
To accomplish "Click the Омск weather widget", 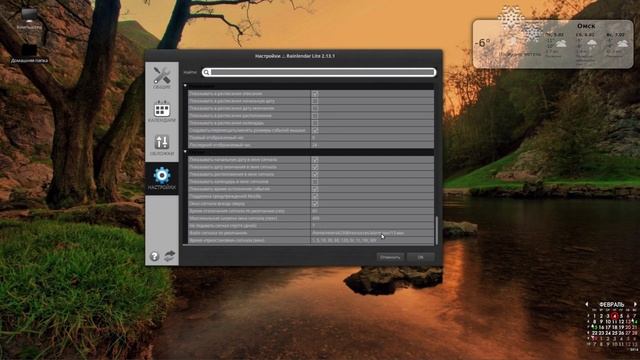I will pos(553,44).
